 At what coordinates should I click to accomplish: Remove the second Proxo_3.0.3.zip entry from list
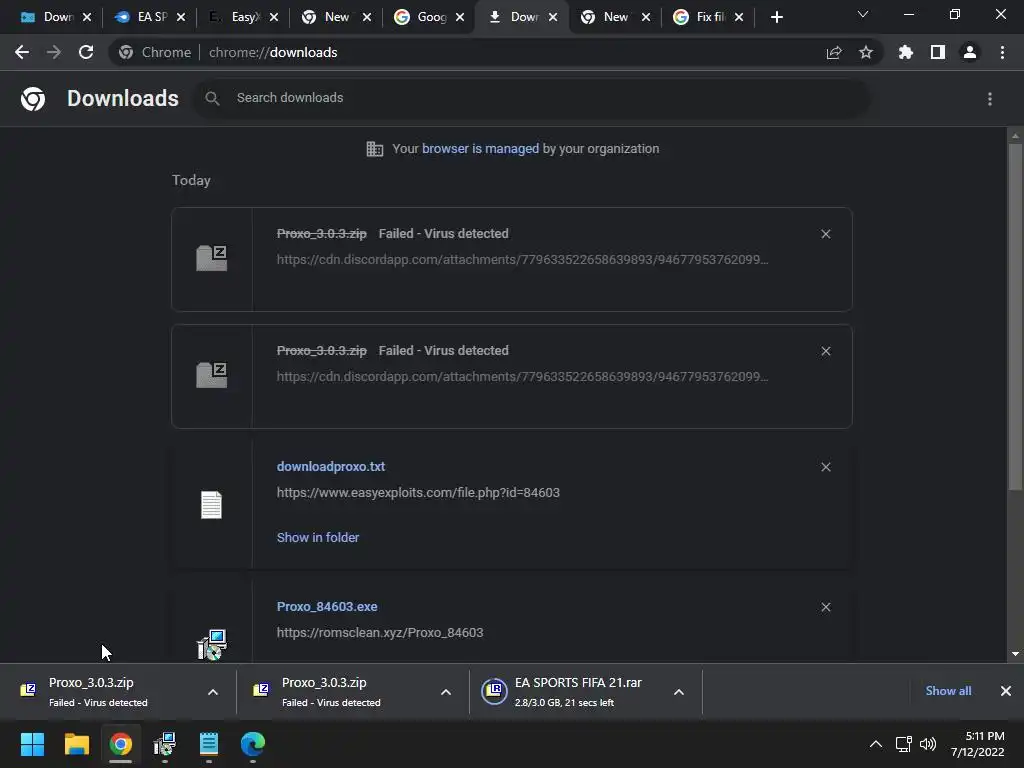pyautogui.click(x=825, y=351)
